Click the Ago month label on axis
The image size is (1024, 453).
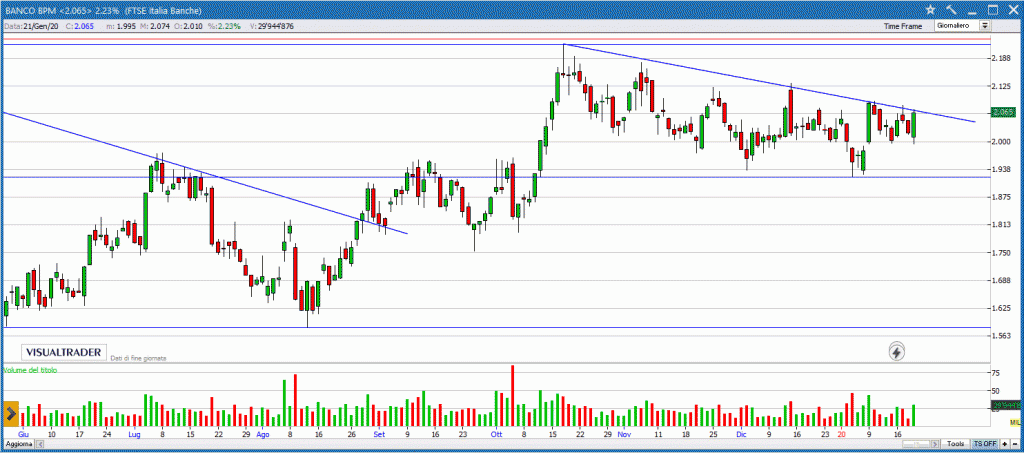click(263, 433)
